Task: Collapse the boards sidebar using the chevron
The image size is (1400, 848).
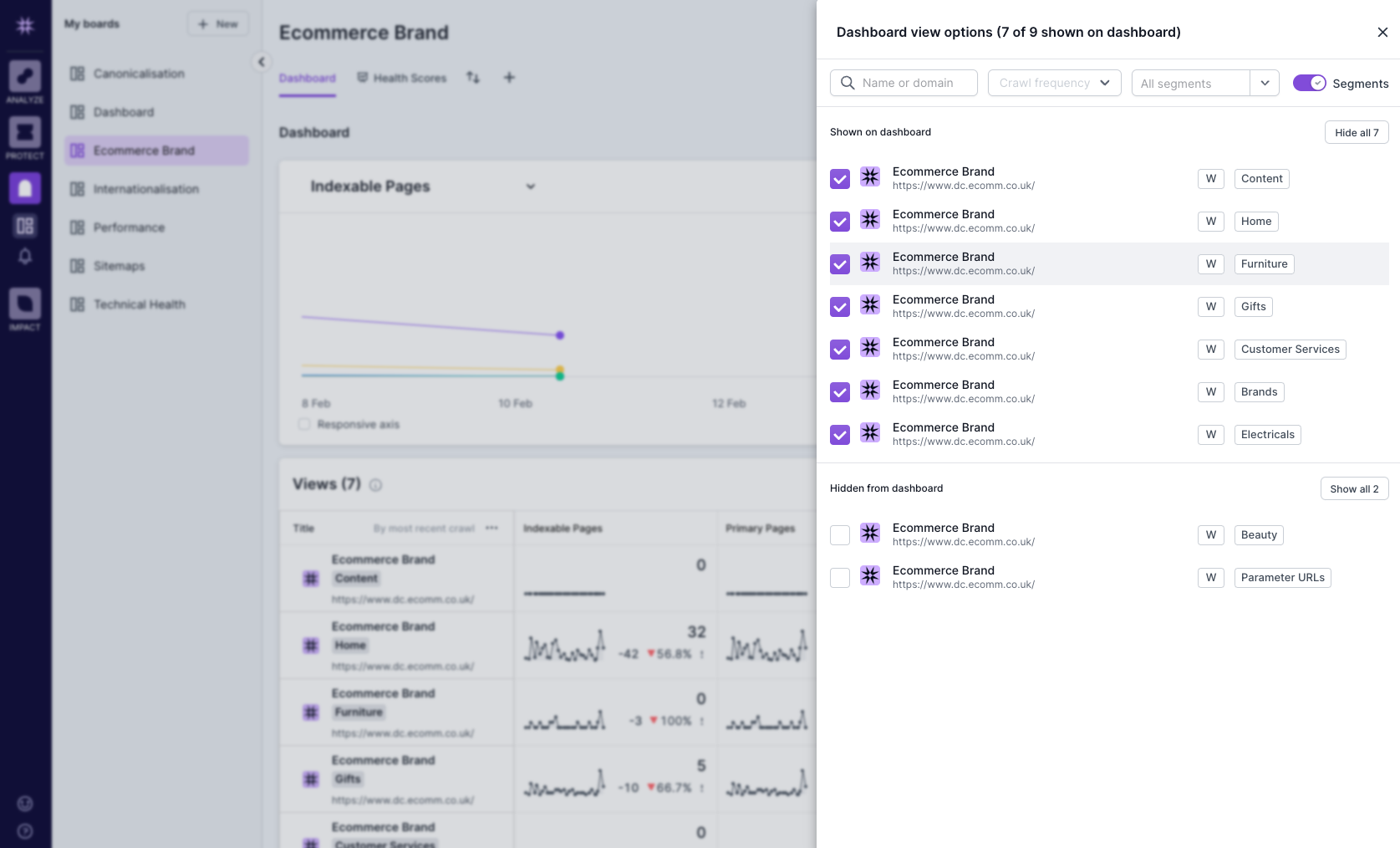Action: click(262, 62)
